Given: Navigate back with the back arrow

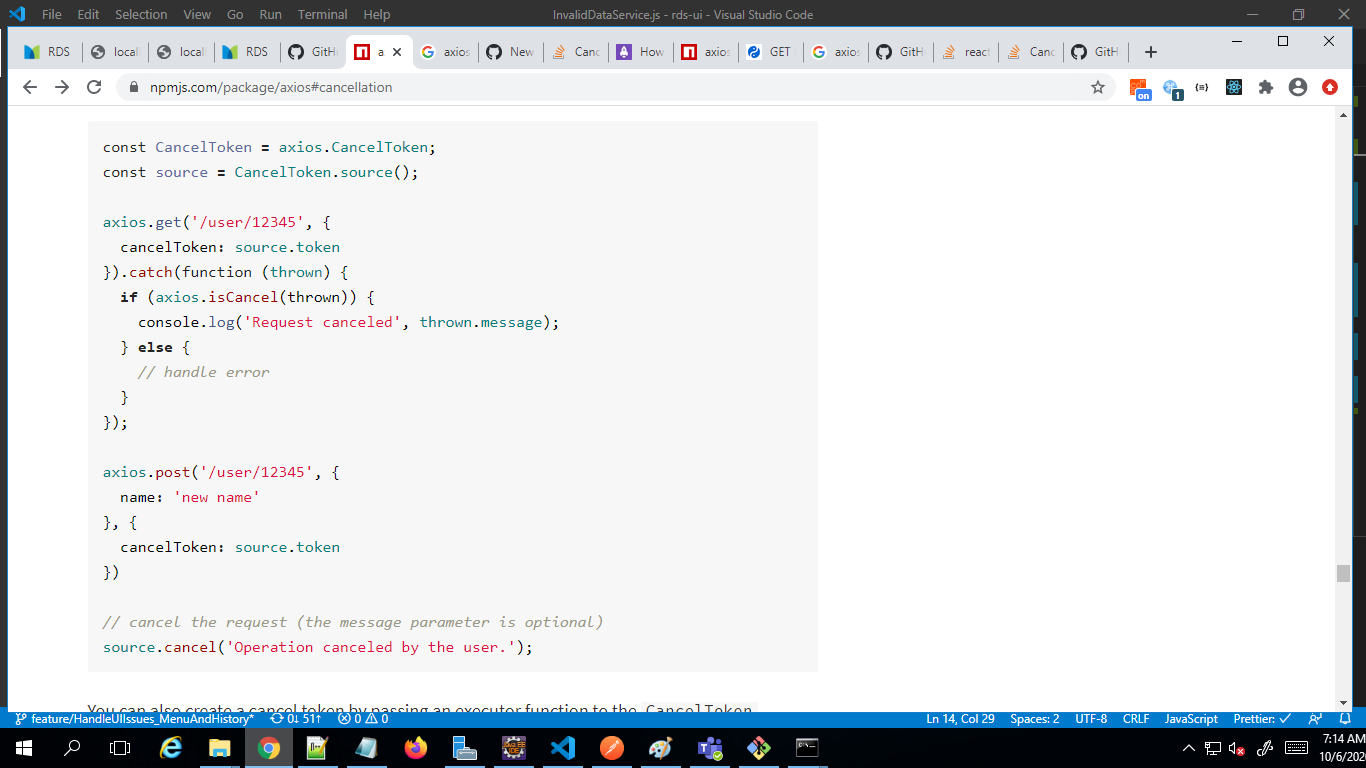Looking at the screenshot, I should 29,87.
